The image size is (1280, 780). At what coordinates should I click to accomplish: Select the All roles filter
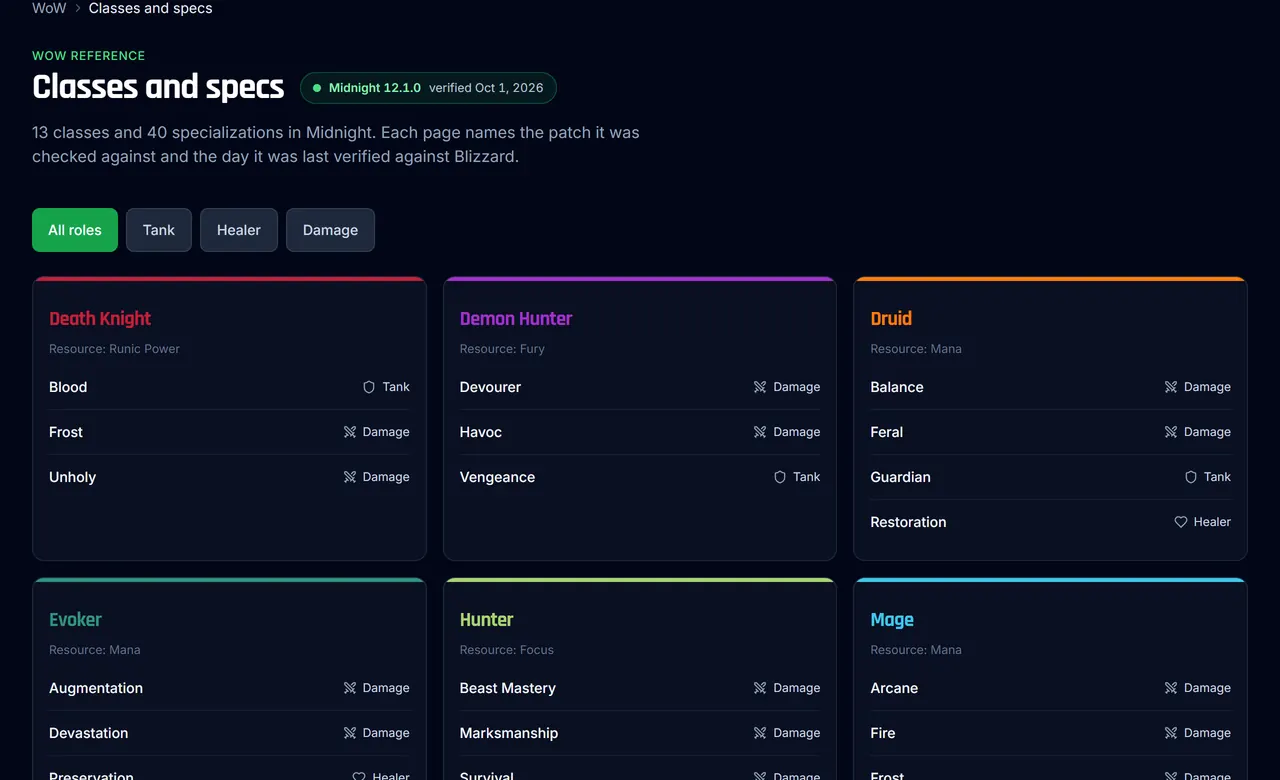click(x=75, y=230)
